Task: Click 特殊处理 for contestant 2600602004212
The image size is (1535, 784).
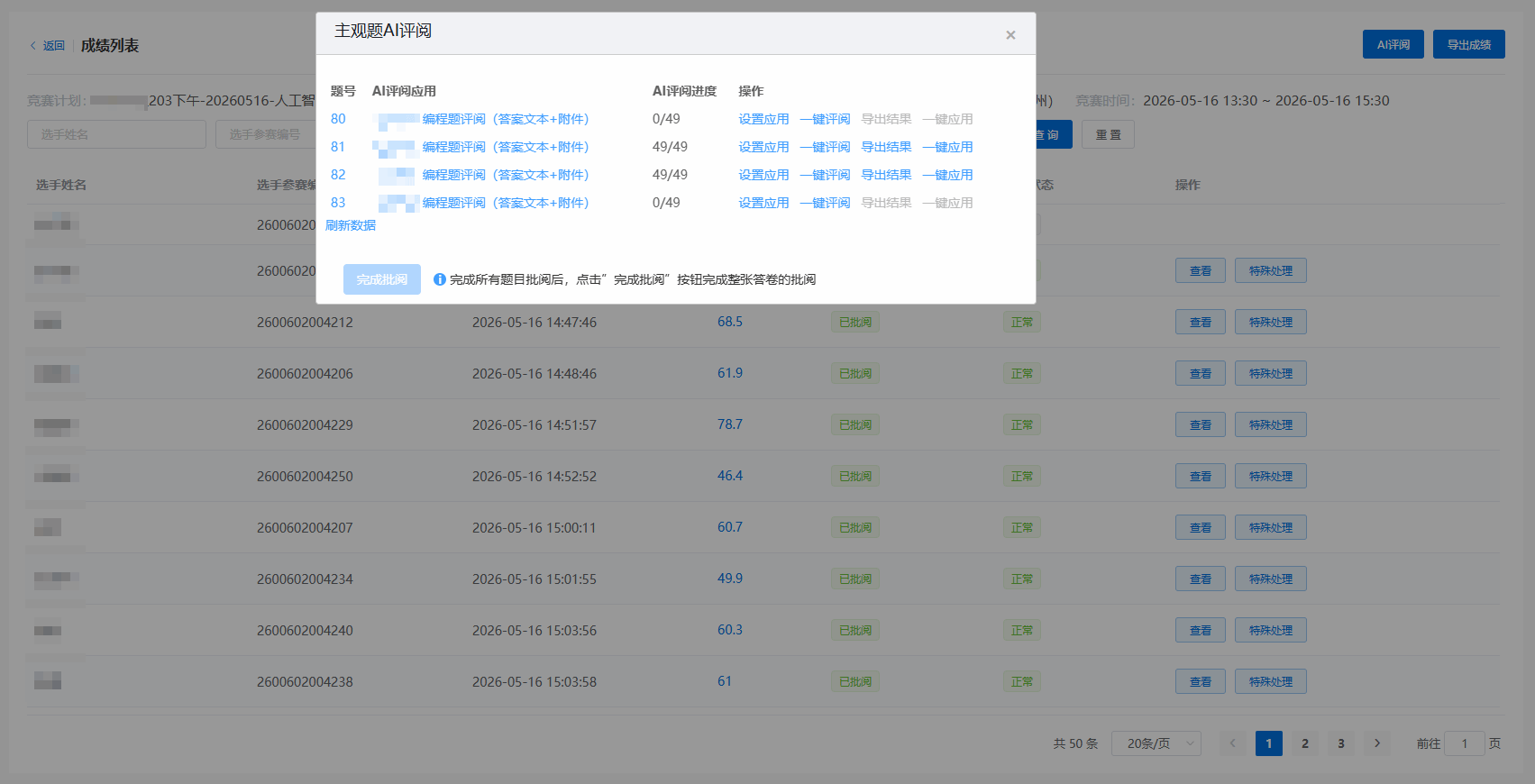Action: pyautogui.click(x=1271, y=322)
